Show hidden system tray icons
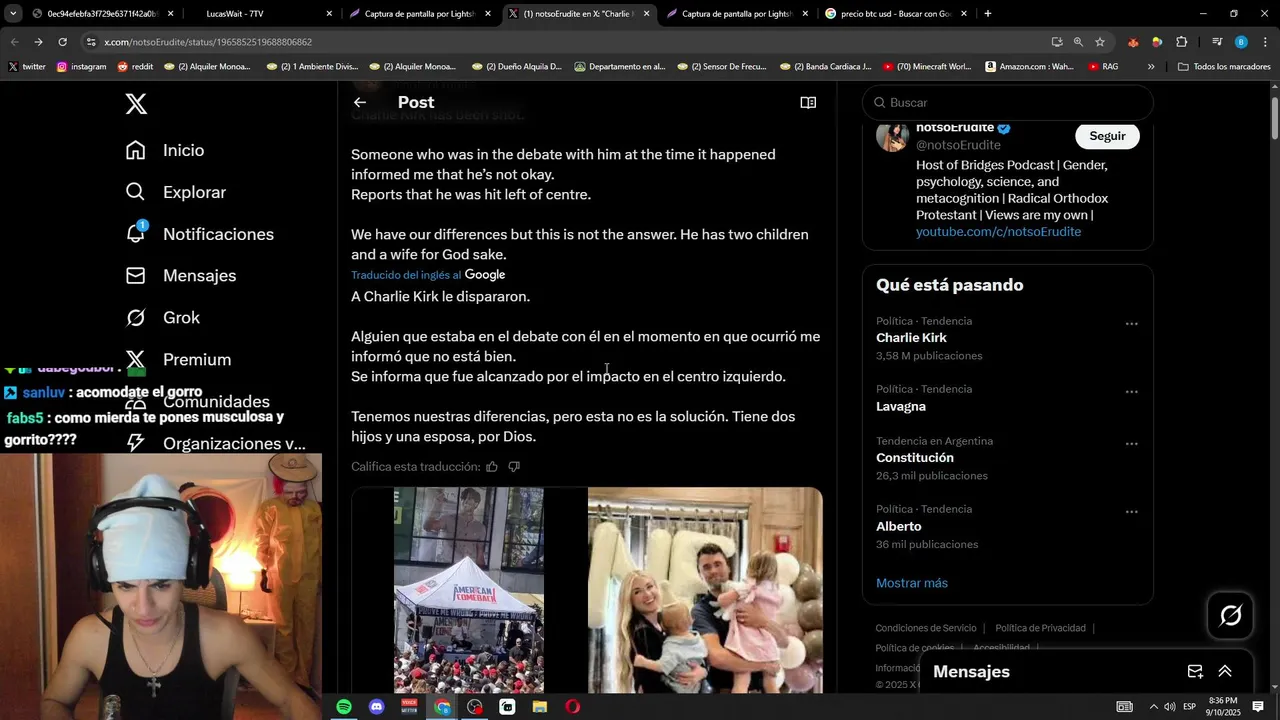1280x720 pixels. (1153, 707)
